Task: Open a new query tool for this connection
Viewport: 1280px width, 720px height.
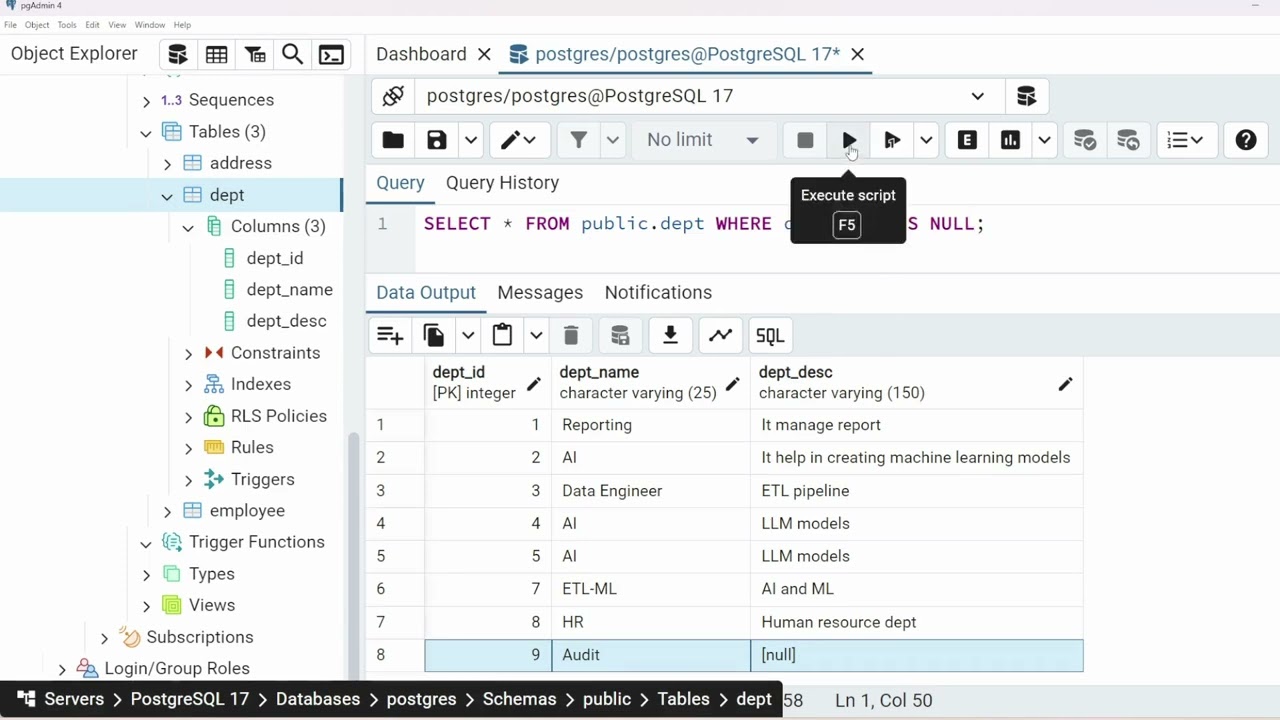Action: coord(1026,96)
